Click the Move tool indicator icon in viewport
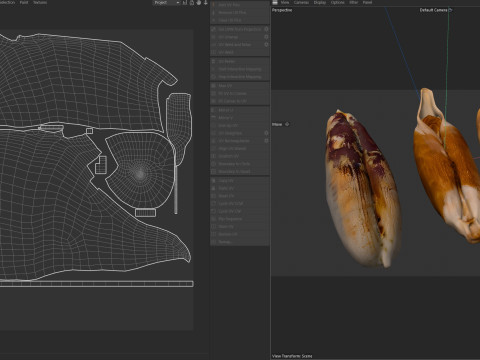Screen dimensions: 480x360 click(x=287, y=124)
